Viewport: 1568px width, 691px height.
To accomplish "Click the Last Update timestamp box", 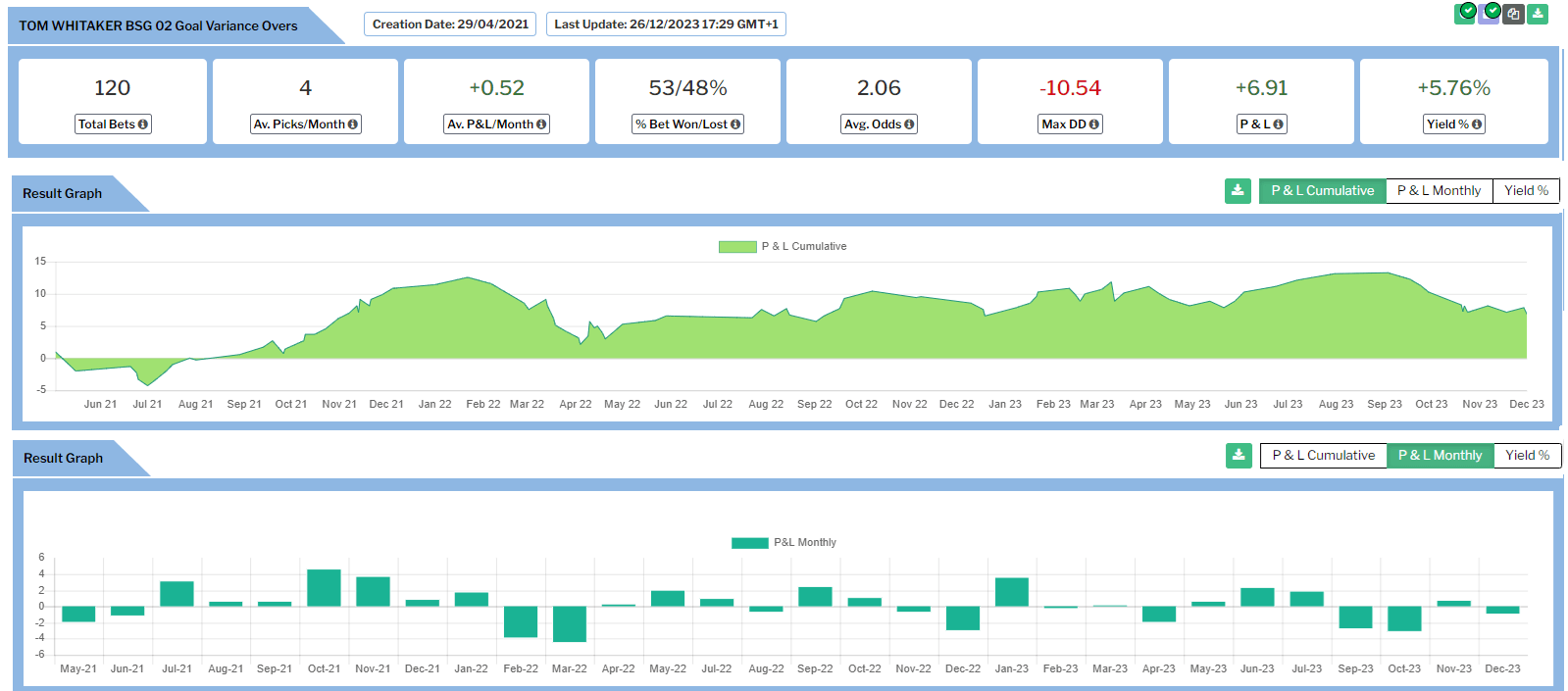I will coord(667,25).
